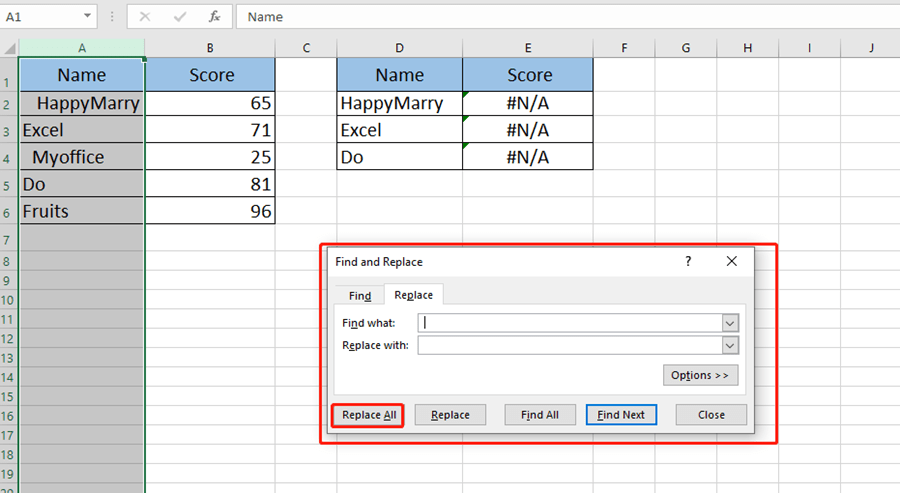Click the Close button in dialog
900x493 pixels.
[711, 415]
